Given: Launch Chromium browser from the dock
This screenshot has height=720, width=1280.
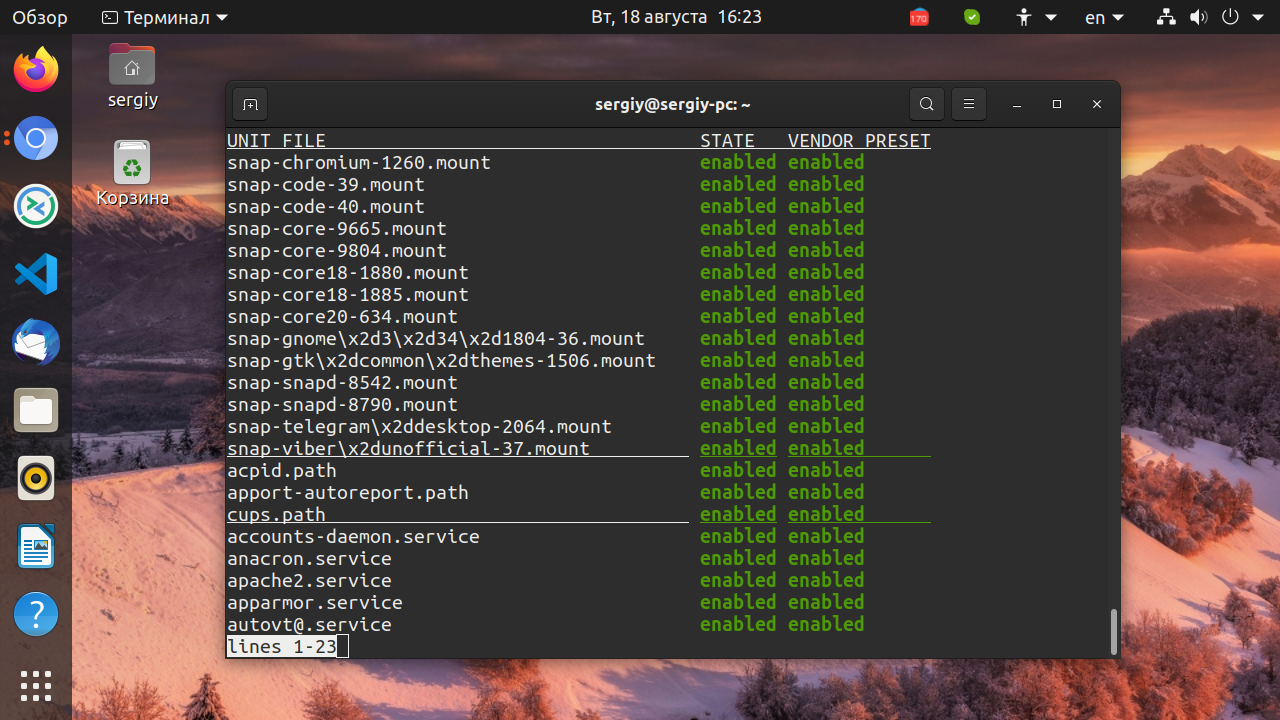Looking at the screenshot, I should (x=36, y=138).
